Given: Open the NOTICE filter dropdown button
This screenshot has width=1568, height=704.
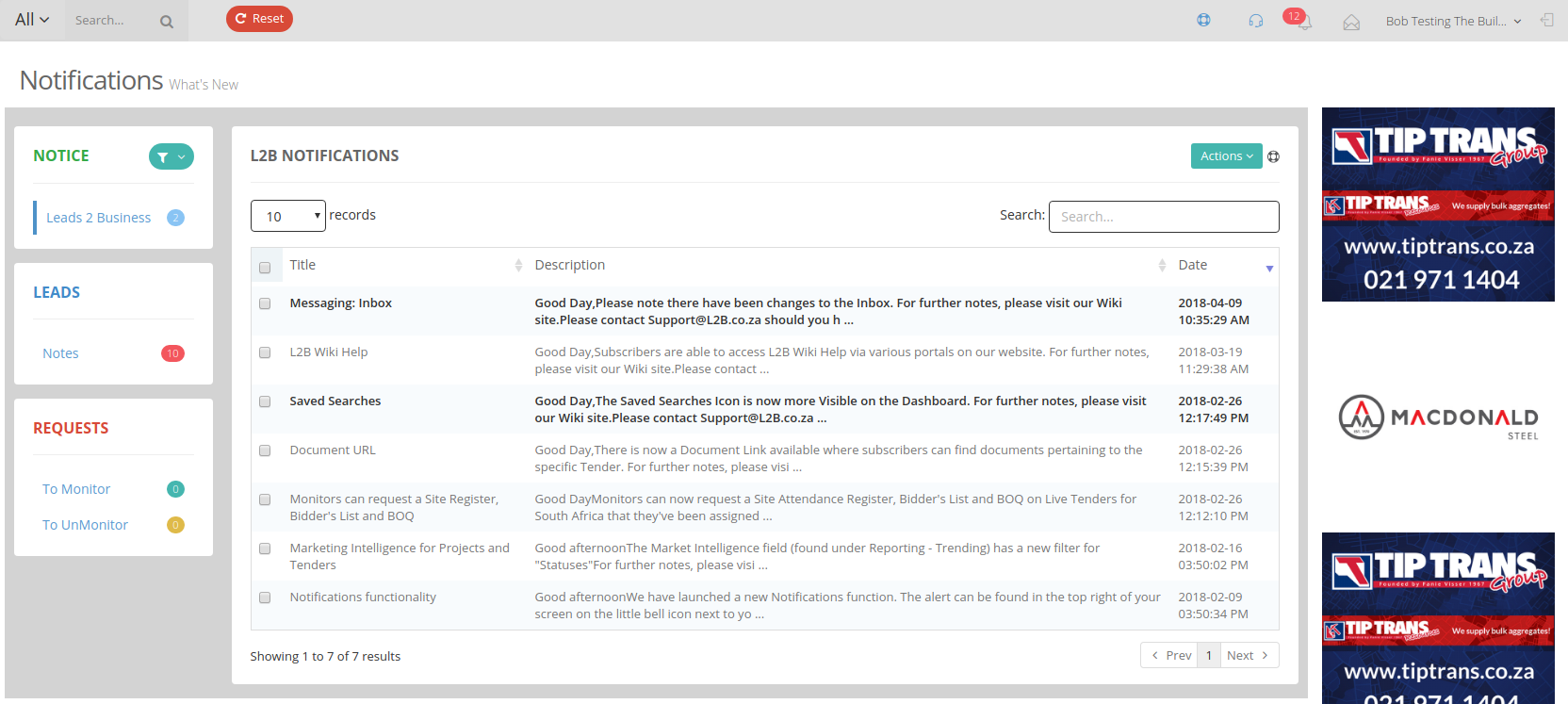Looking at the screenshot, I should [171, 157].
